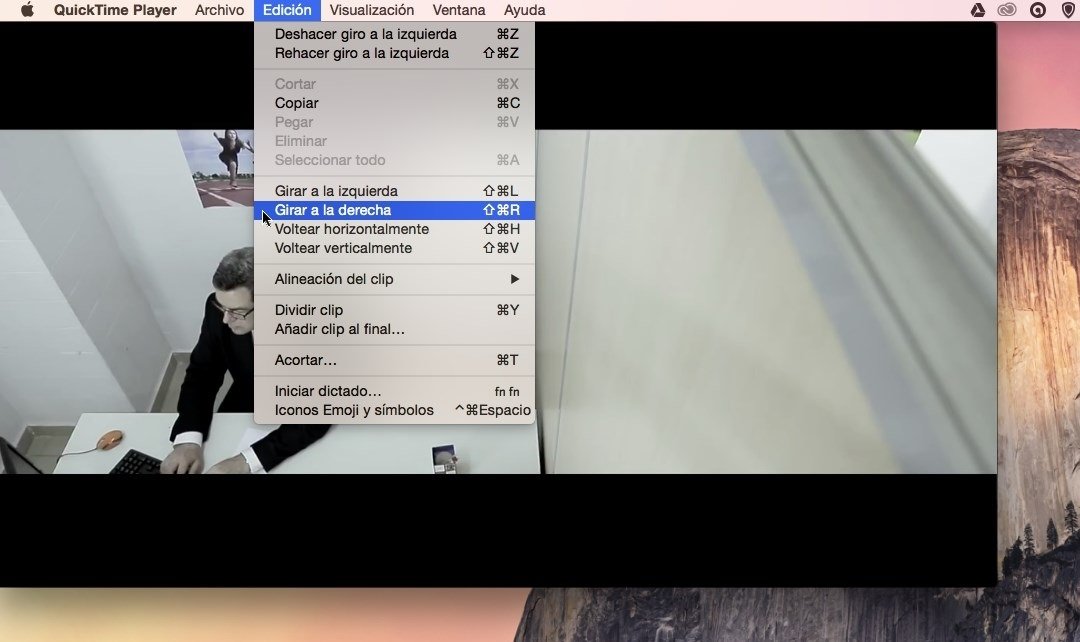
Task: Open the Archivo menu
Action: pos(219,10)
